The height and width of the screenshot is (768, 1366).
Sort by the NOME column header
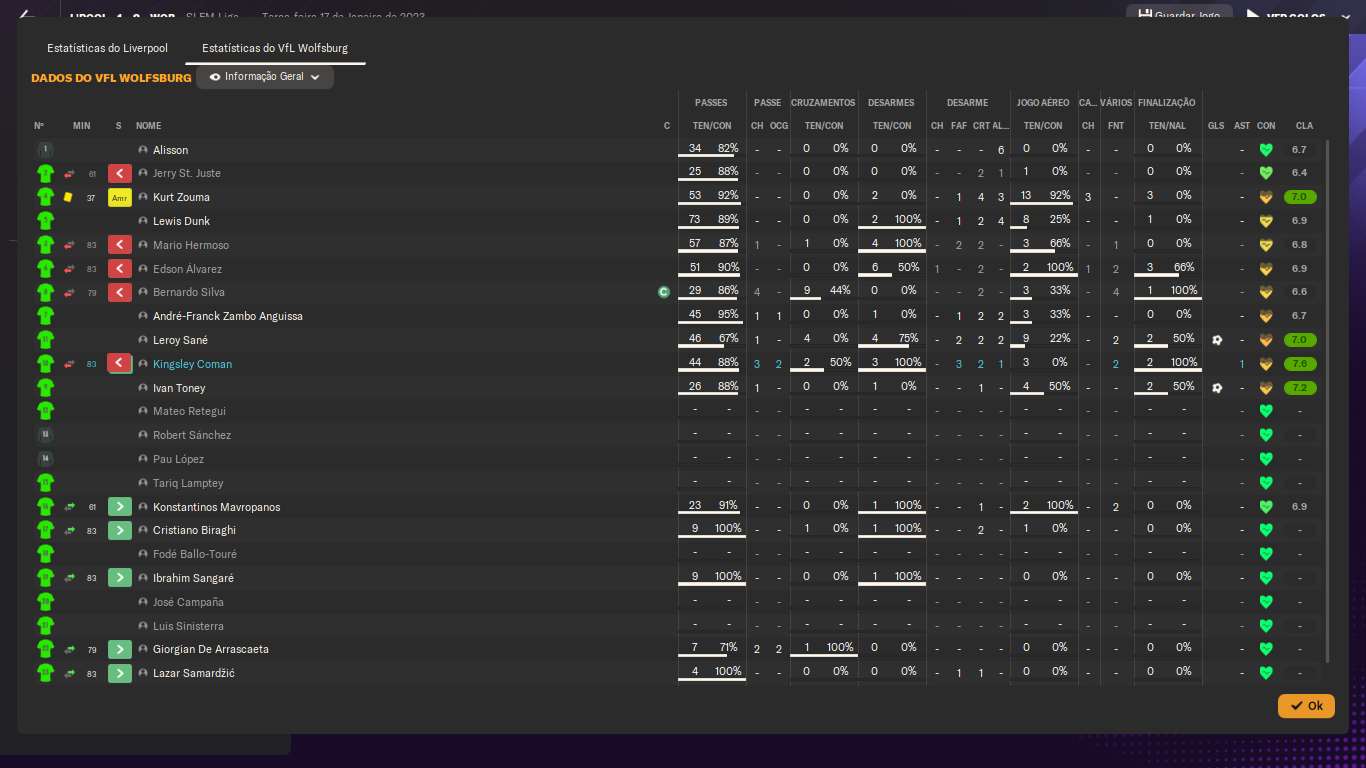pos(149,126)
